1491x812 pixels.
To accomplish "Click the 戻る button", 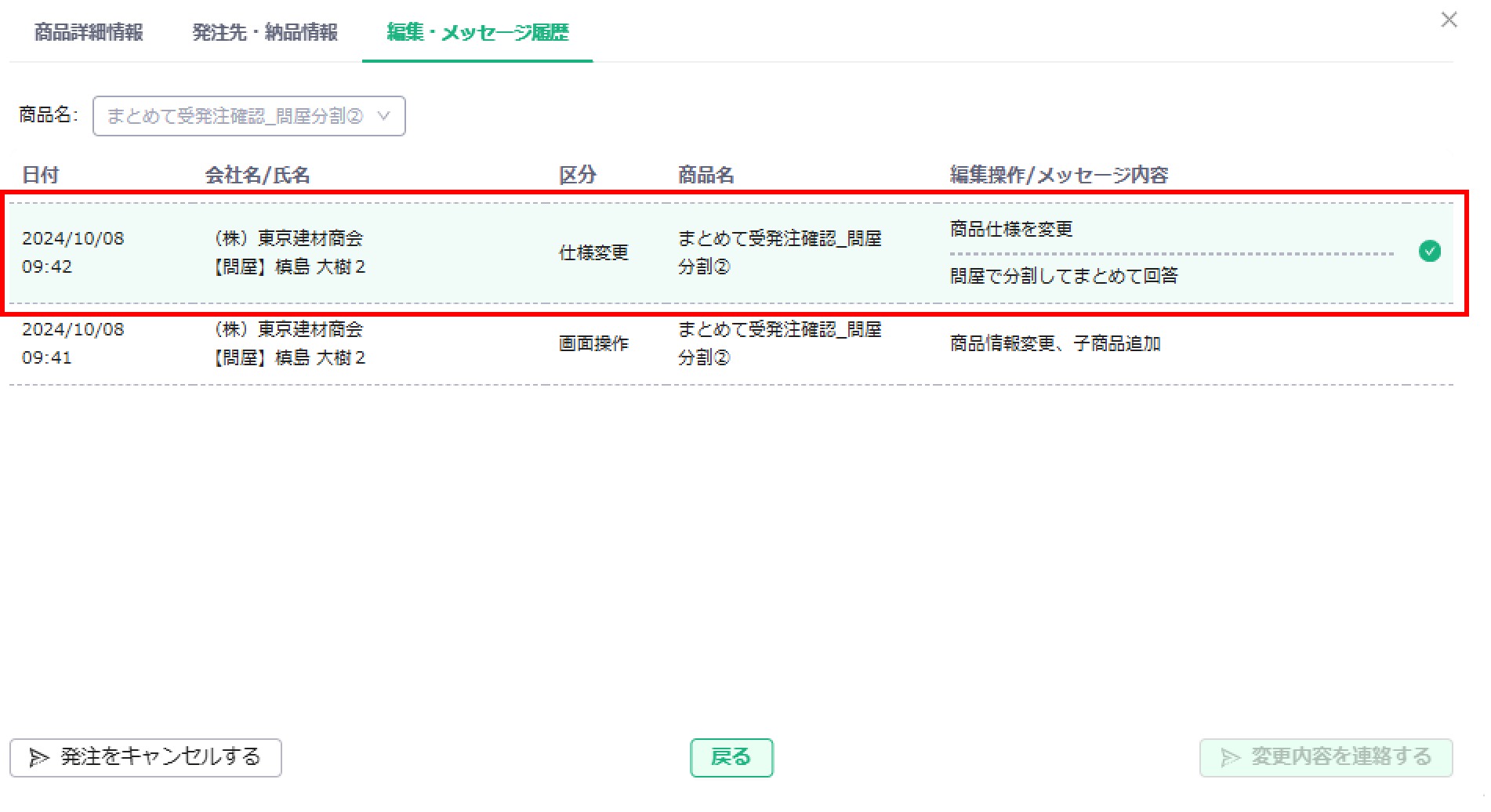I will 731,757.
